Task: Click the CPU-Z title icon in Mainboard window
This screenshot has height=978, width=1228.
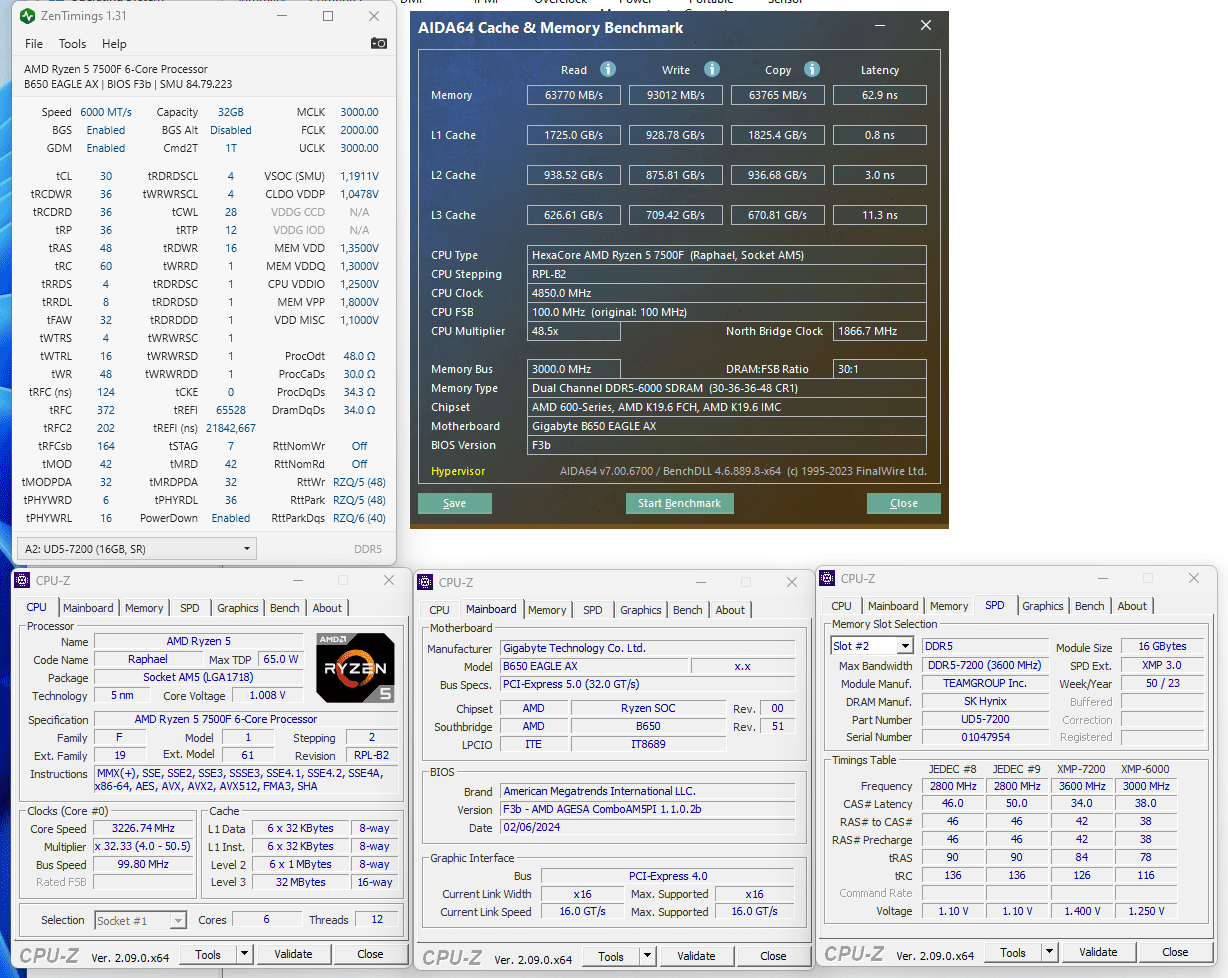Action: pos(426,582)
